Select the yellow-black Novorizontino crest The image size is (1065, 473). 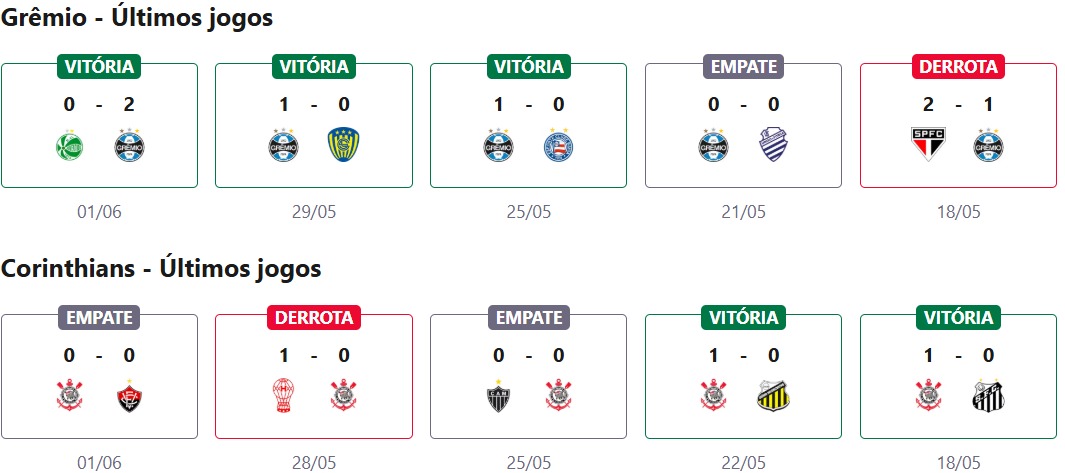(x=773, y=397)
